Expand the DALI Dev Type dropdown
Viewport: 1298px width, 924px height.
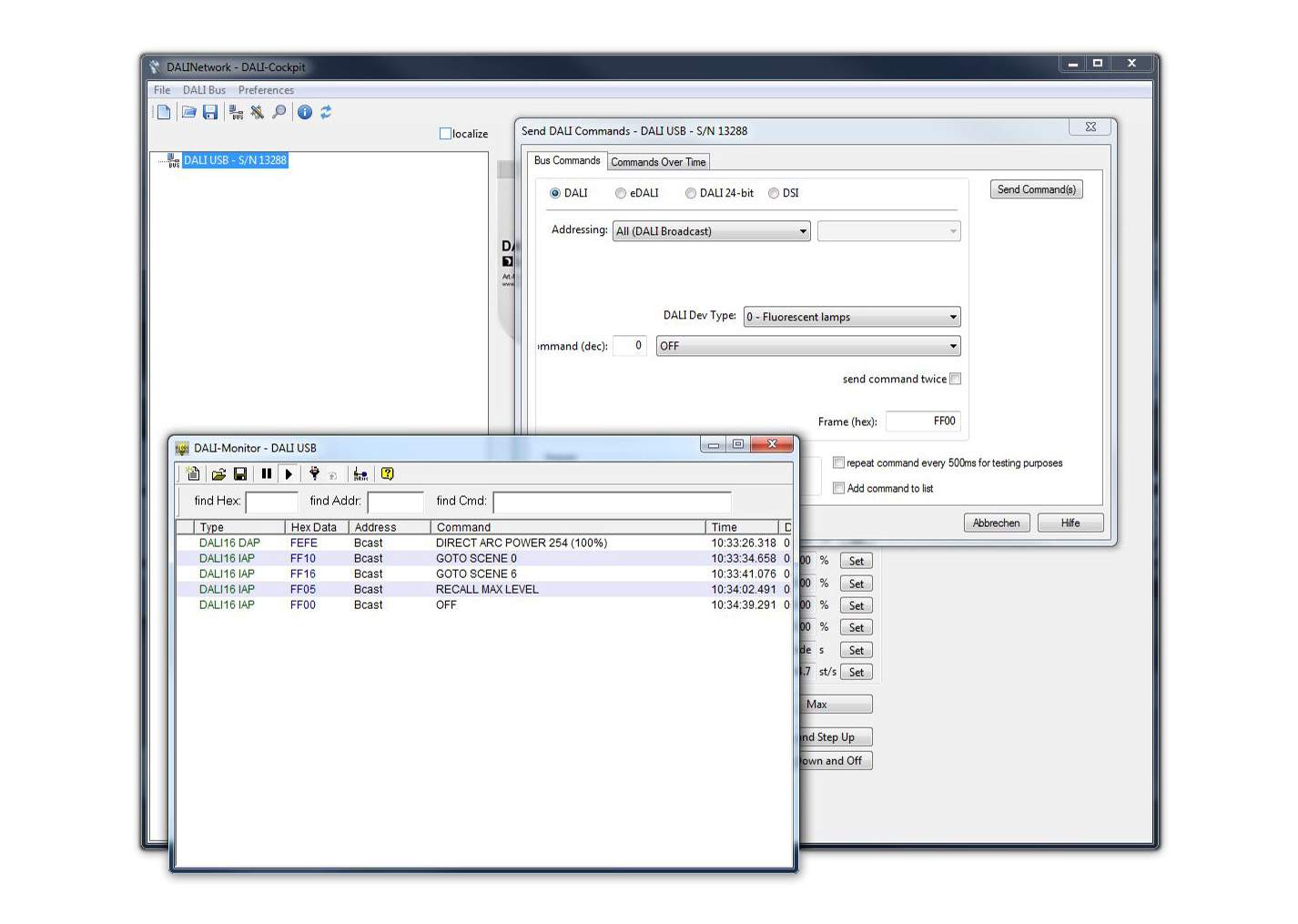(x=852, y=317)
